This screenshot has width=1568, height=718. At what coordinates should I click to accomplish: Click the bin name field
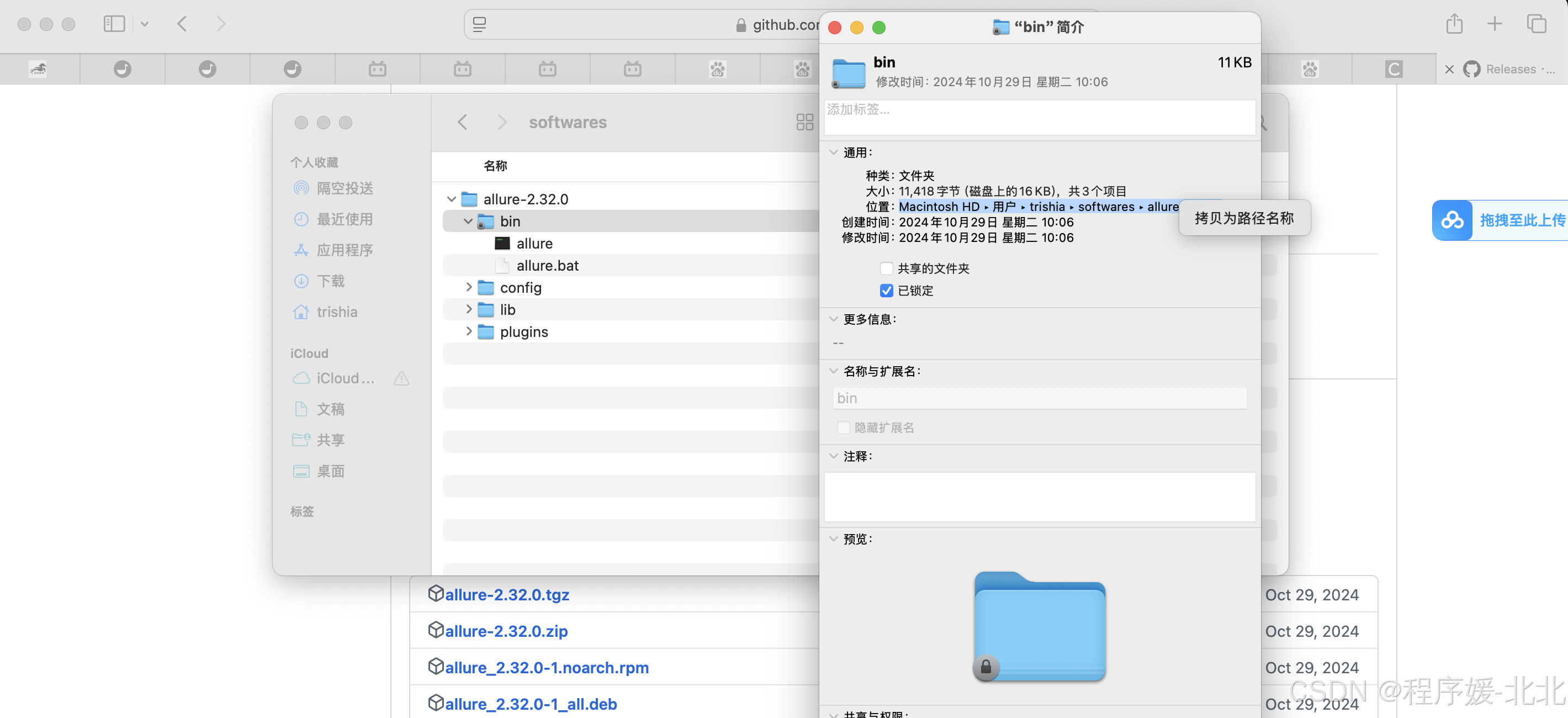click(x=1040, y=398)
